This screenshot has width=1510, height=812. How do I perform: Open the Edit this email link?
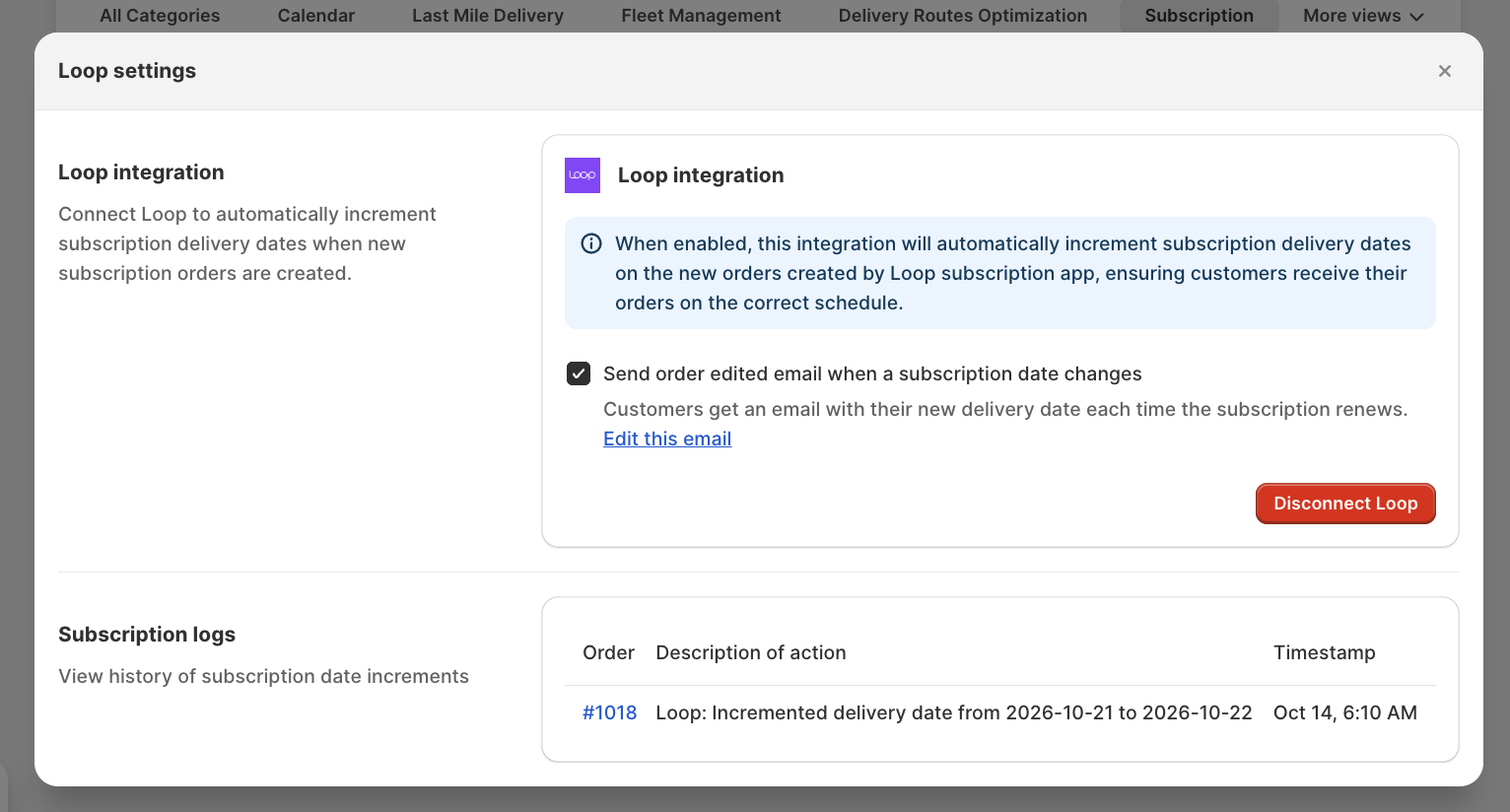[x=667, y=439]
